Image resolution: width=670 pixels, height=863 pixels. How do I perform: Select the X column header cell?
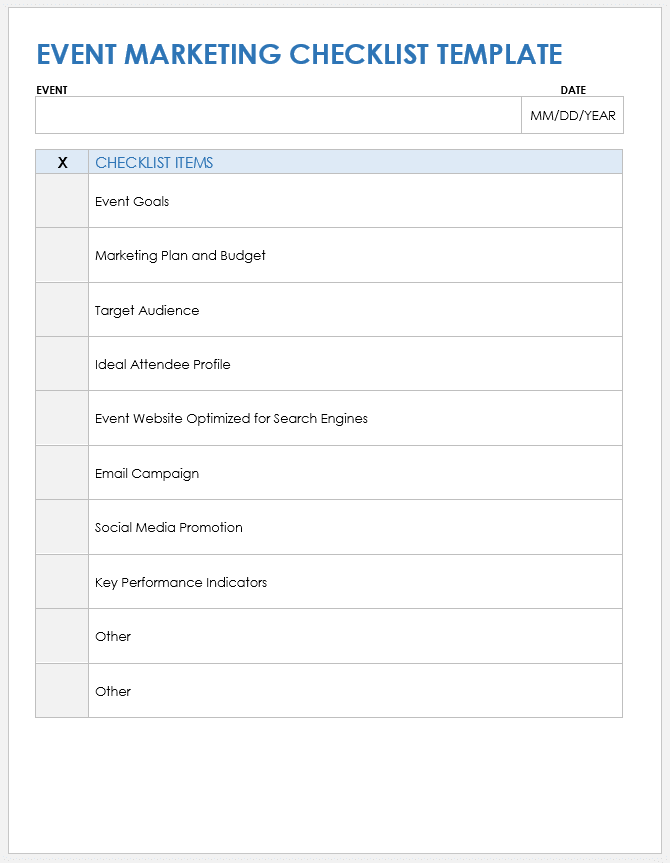pyautogui.click(x=62, y=162)
